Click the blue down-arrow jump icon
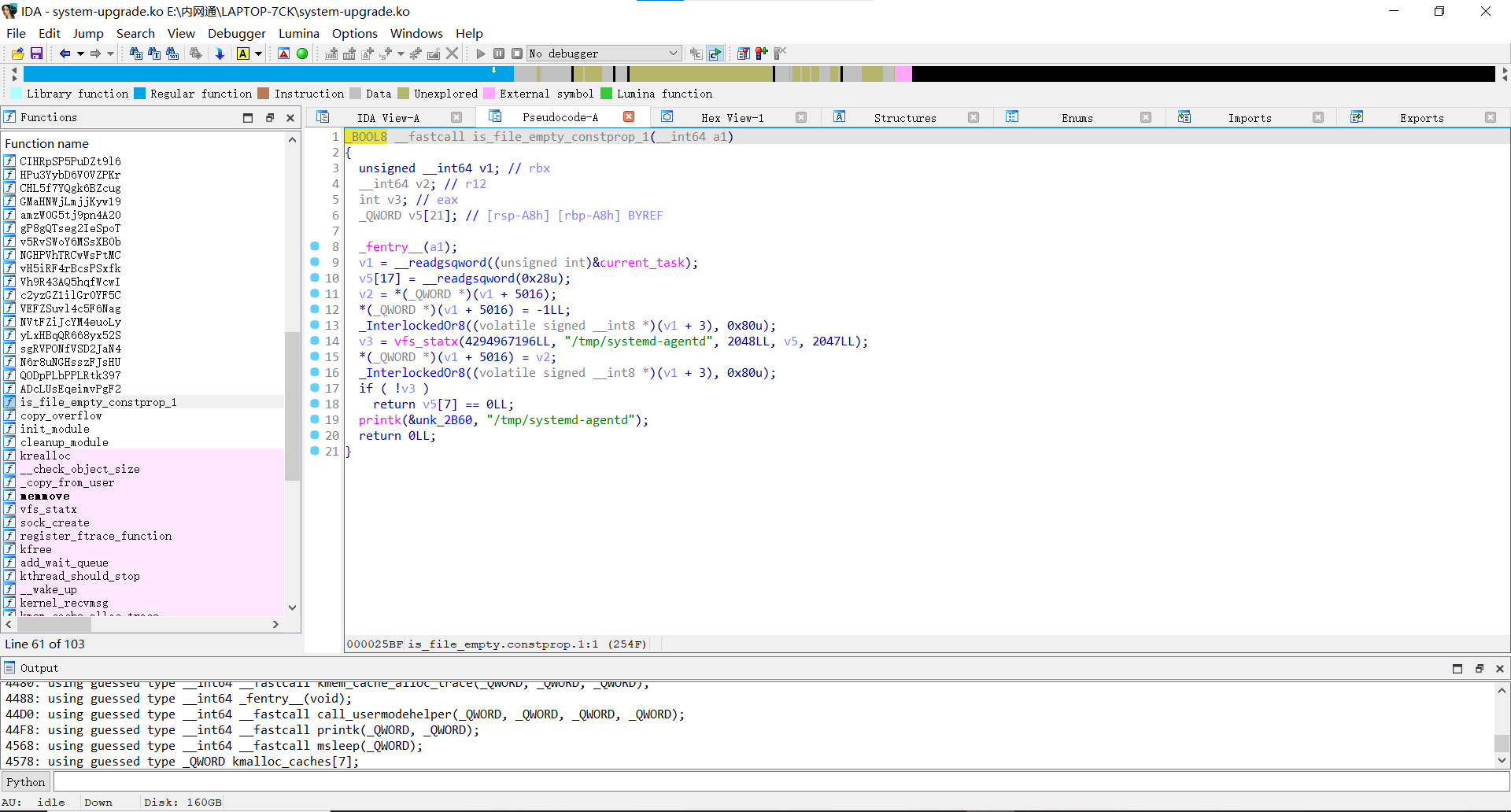 220,54
